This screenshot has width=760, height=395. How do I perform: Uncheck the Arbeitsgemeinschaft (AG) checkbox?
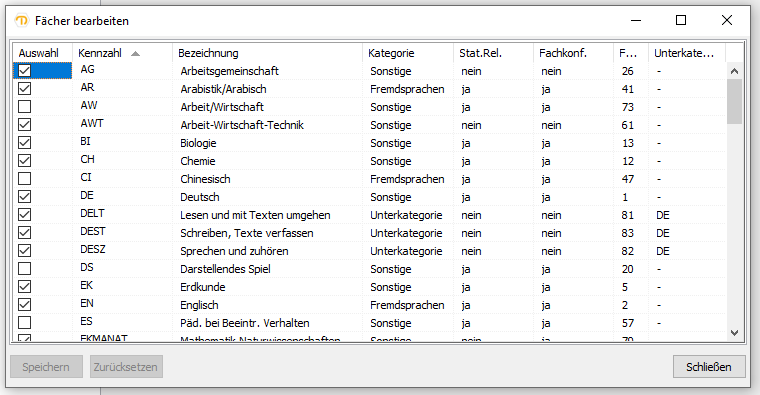point(24,71)
